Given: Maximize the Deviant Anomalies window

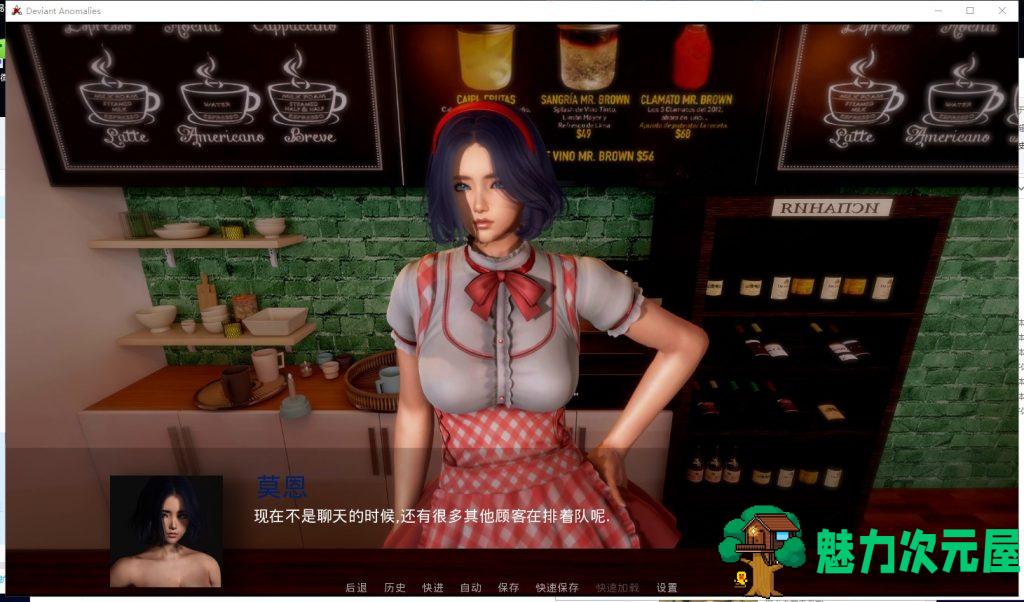Looking at the screenshot, I should pyautogui.click(x=970, y=10).
